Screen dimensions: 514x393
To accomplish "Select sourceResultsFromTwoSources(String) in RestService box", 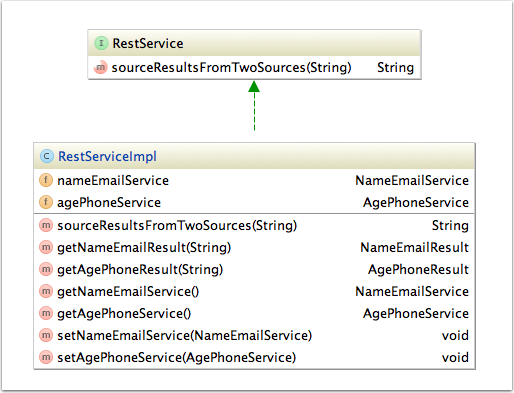I will pos(232,67).
